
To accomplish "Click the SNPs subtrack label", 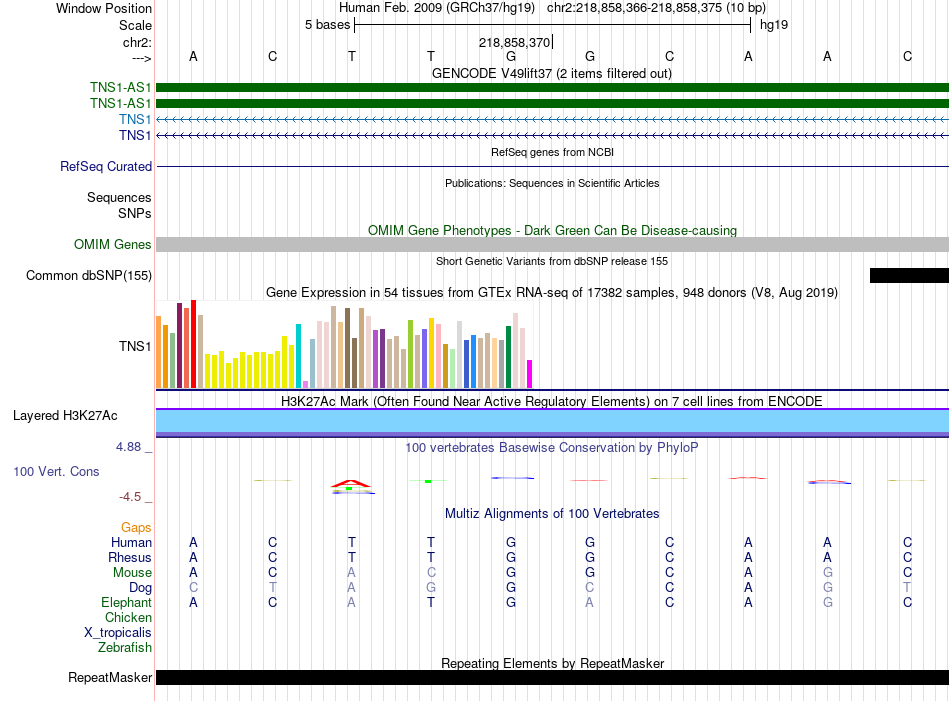I will [x=135, y=213].
